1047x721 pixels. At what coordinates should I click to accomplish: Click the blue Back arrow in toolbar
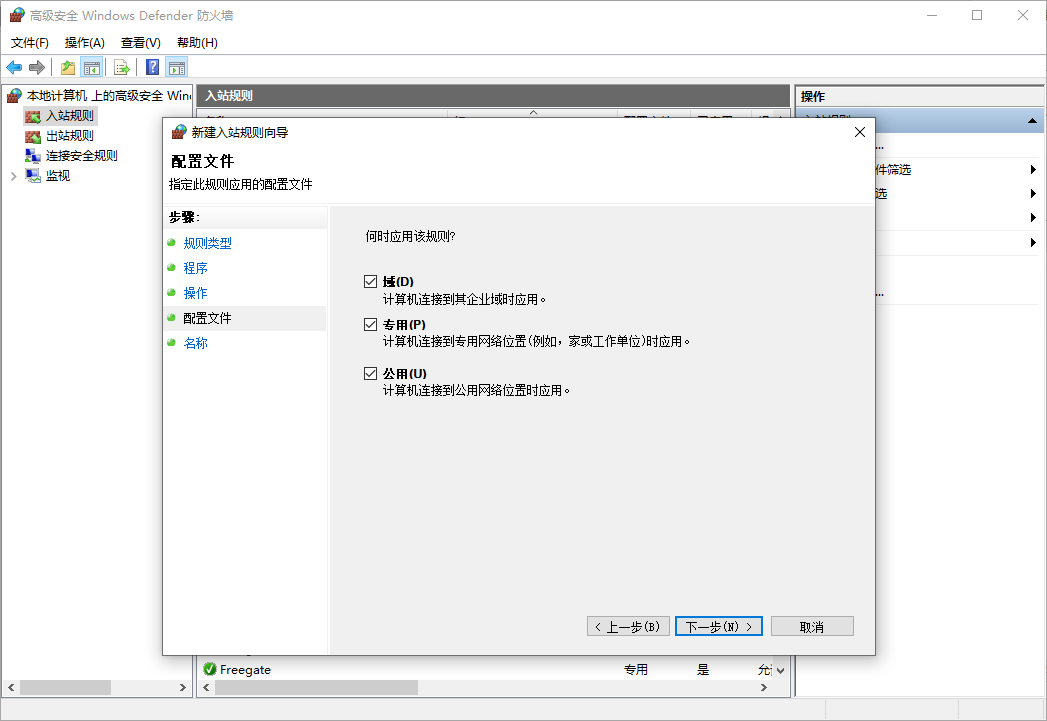coord(14,67)
